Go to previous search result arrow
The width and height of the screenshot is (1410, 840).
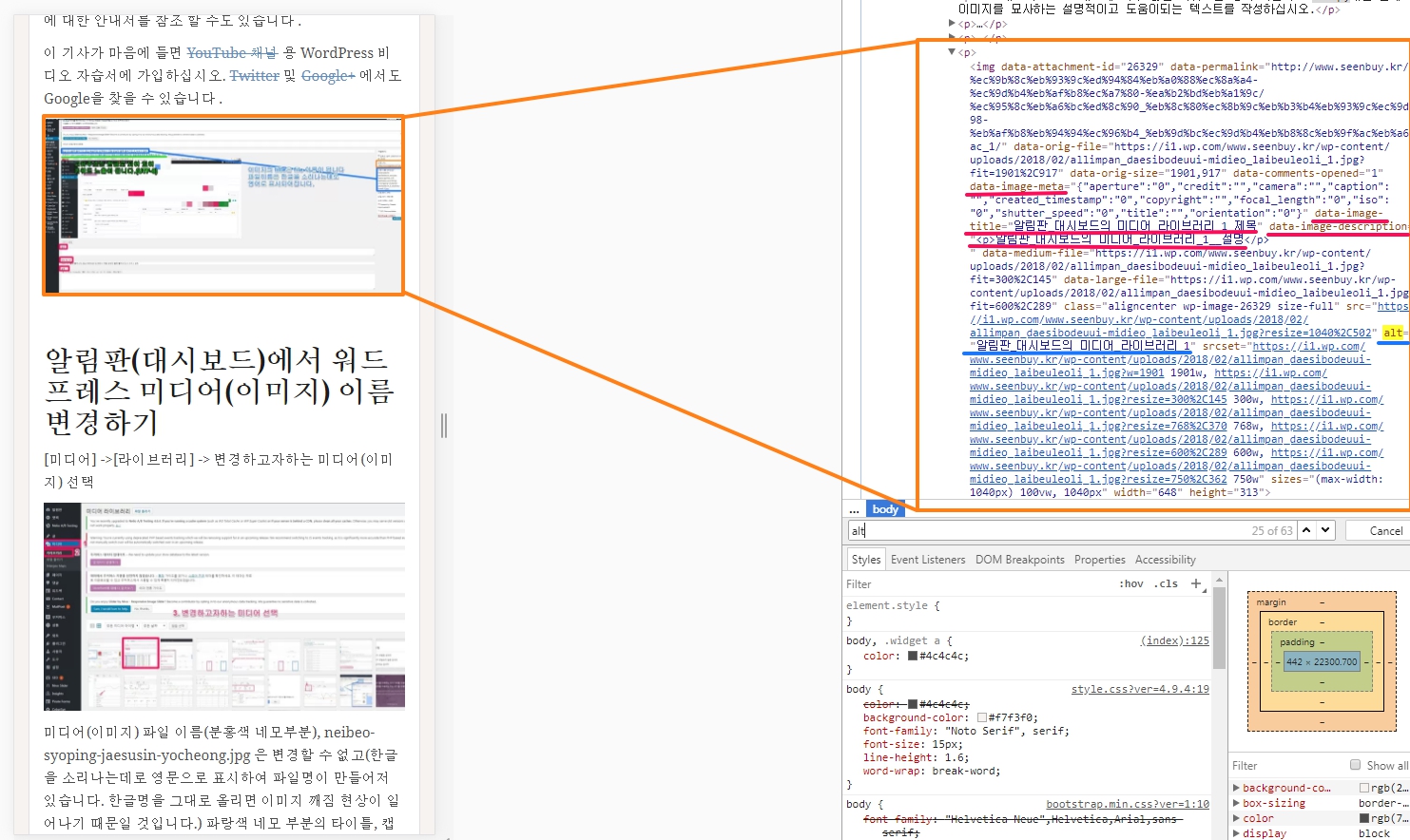pos(1307,530)
